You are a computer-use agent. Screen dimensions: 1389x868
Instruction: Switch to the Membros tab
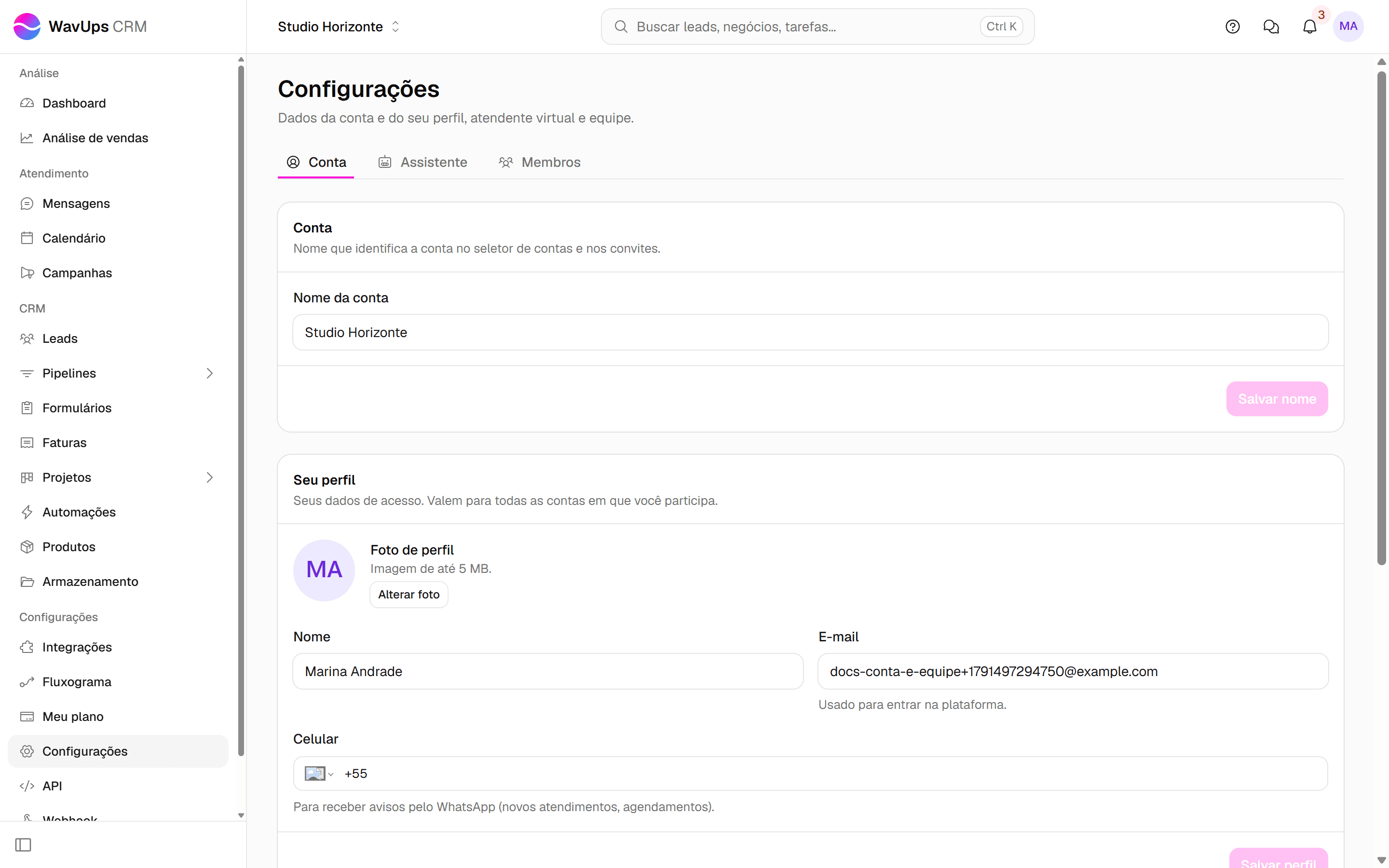540,163
